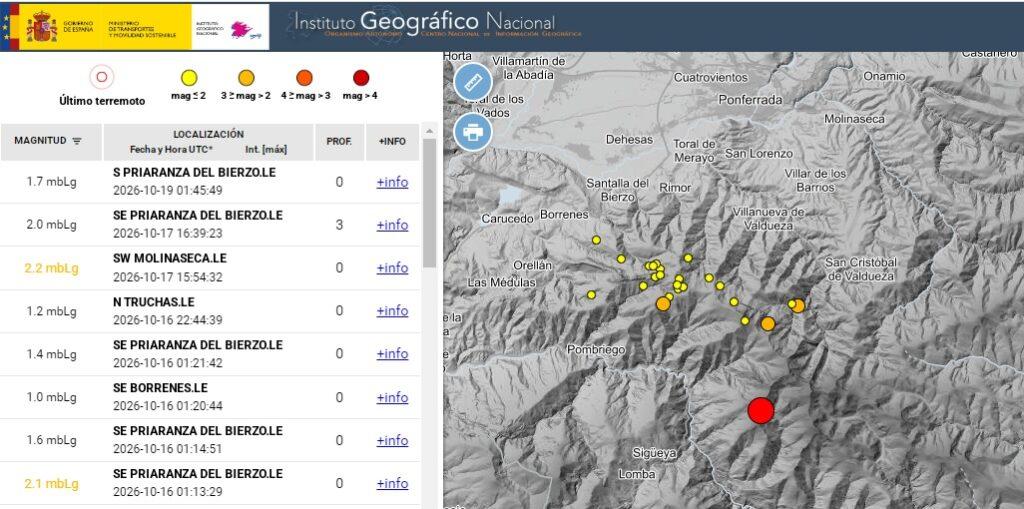Click the Ponferrada label on the map
Image resolution: width=1024 pixels, height=509 pixels.
coord(750,100)
